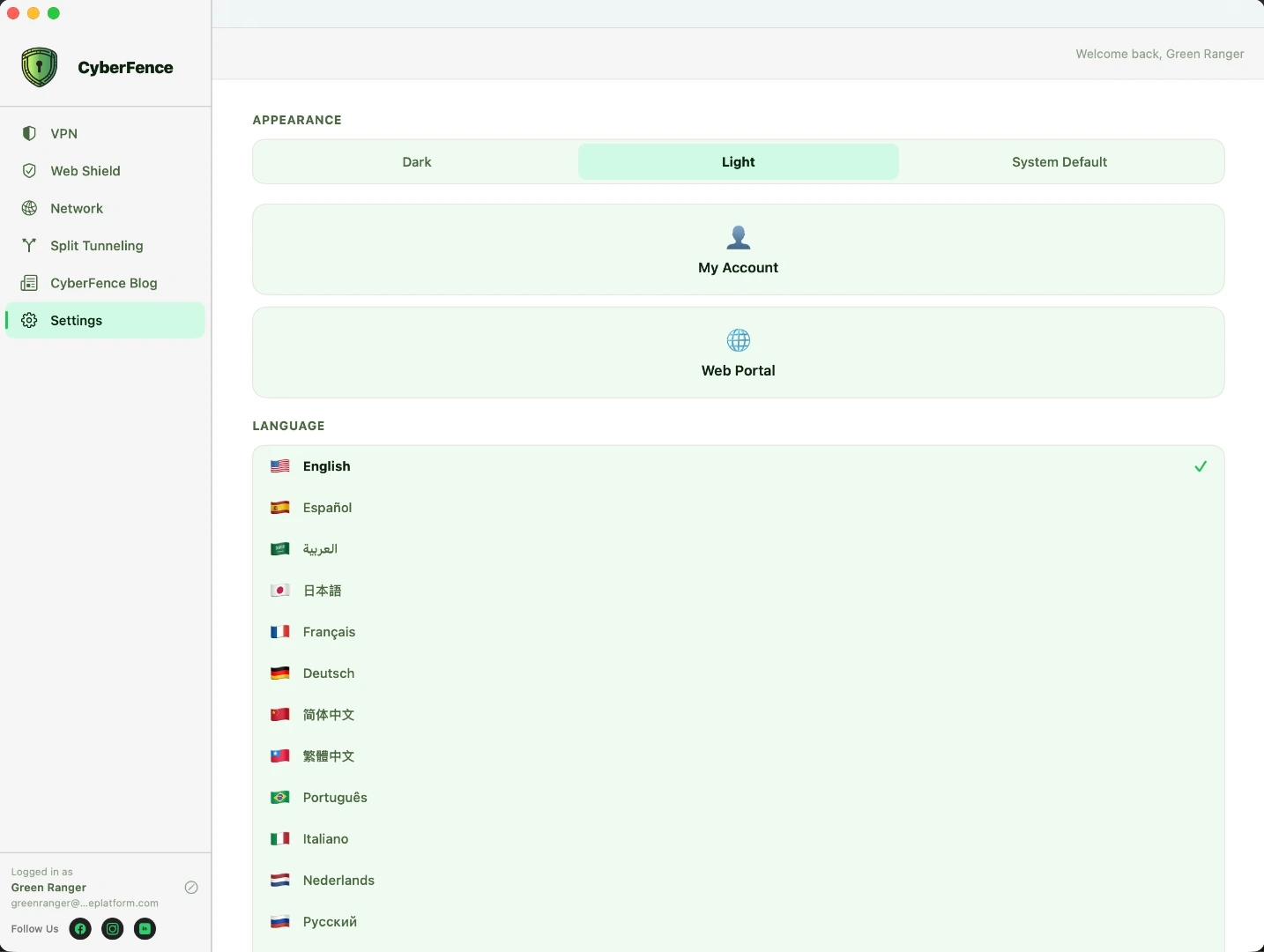Click the log out circle icon beside Green Ranger
Image resolution: width=1264 pixels, height=952 pixels.
click(x=191, y=888)
